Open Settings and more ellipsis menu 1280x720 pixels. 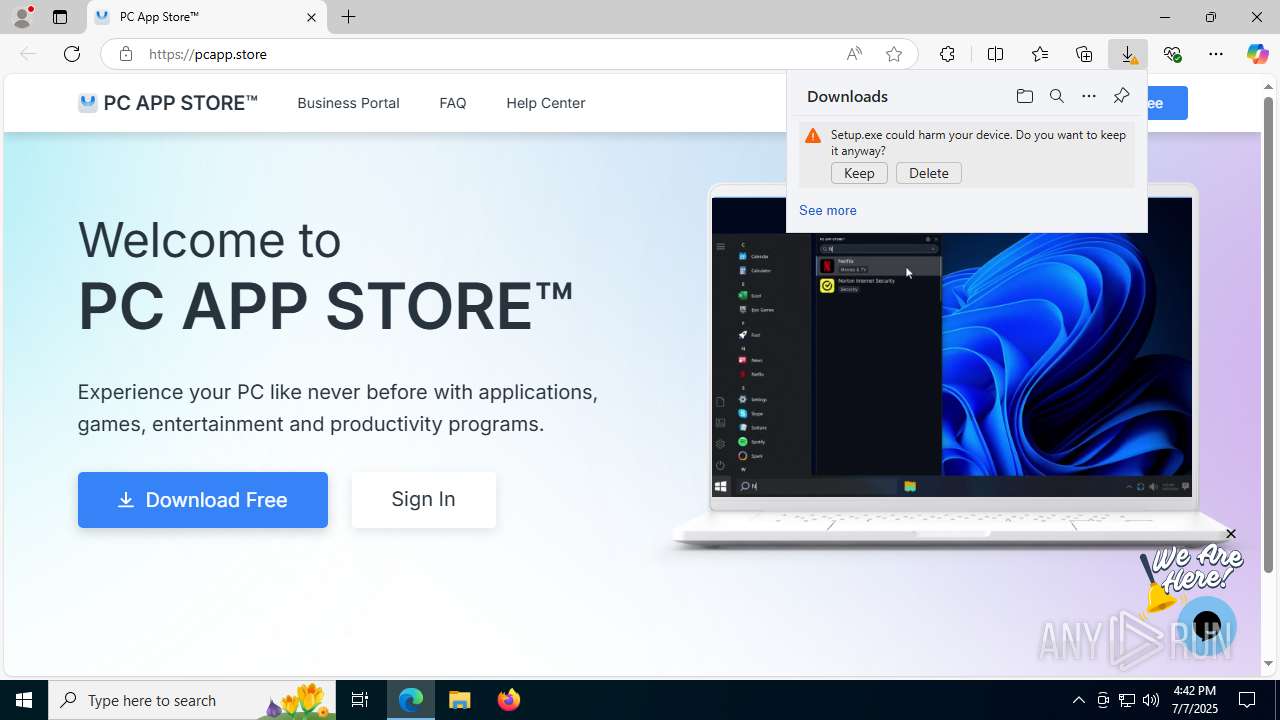pos(1216,54)
